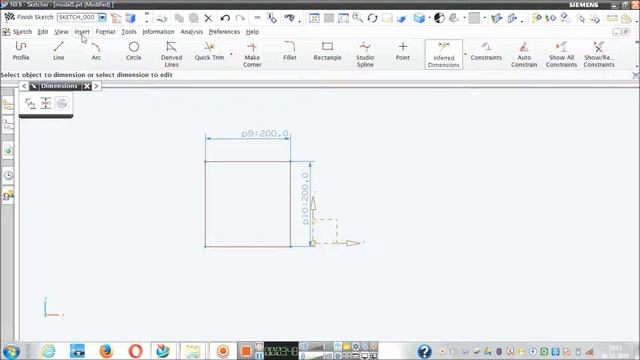Click the Windows Start button
The height and width of the screenshot is (360, 640).
point(11,351)
